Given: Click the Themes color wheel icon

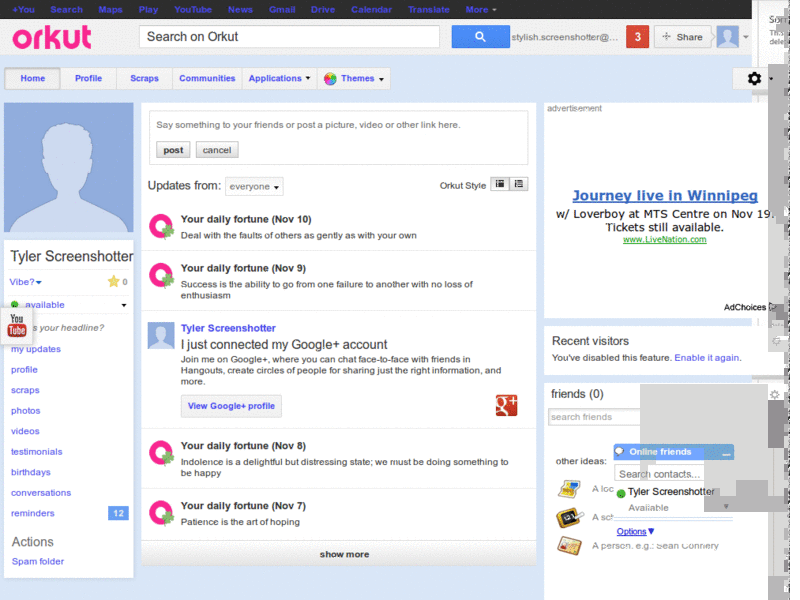Looking at the screenshot, I should [x=330, y=79].
